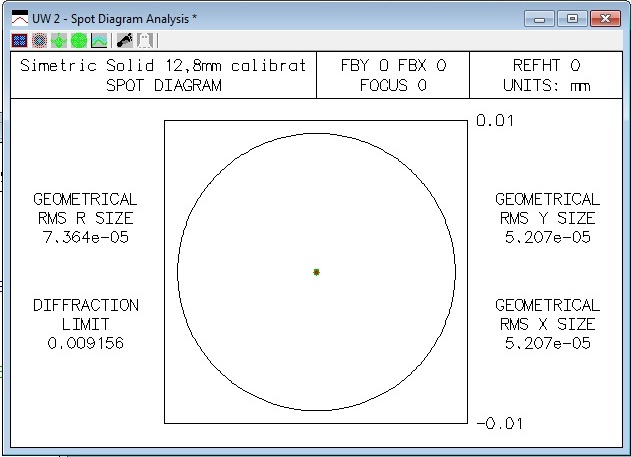Close the Spot Diagram Analysis window
Image resolution: width=631 pixels, height=457 pixels.
(x=605, y=19)
